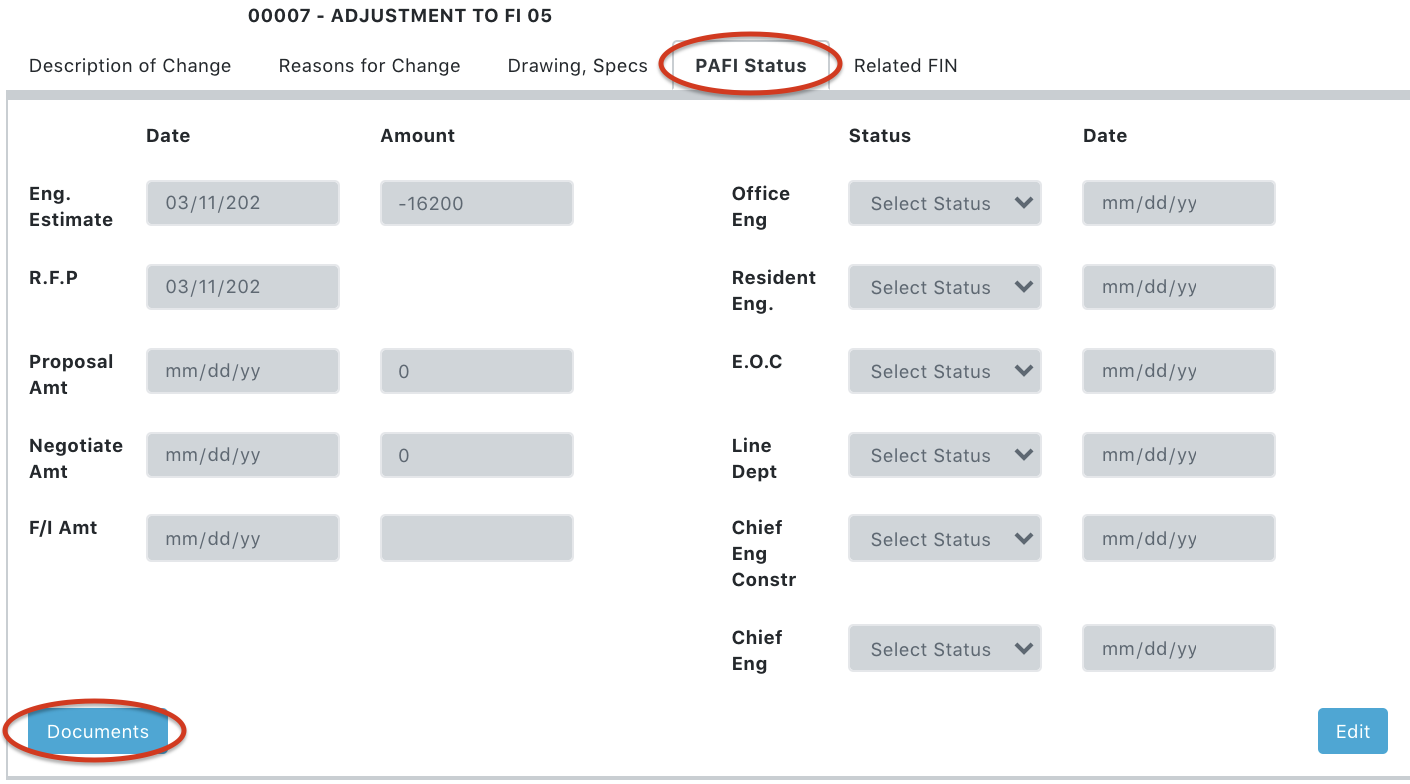
Task: Click the Edit button
Action: point(1352,731)
